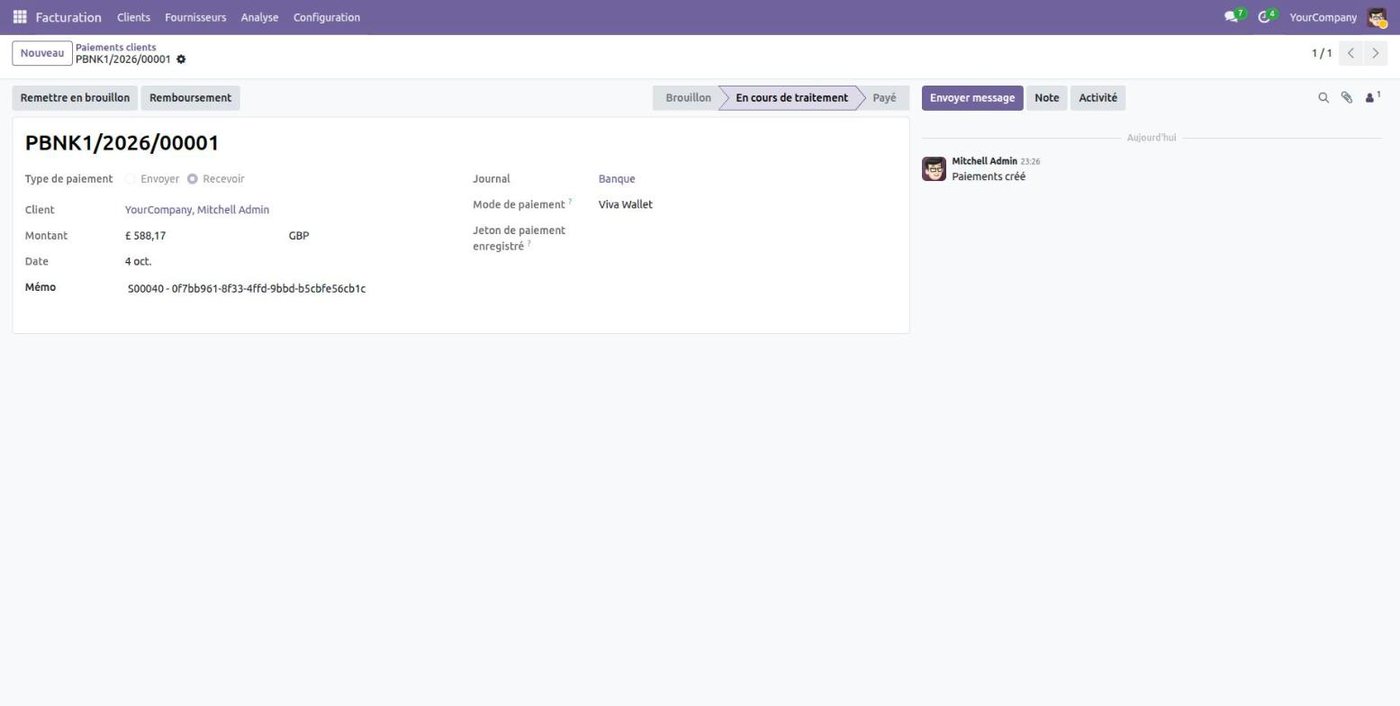Click Mitchell Admin author name in log

[x=984, y=161]
